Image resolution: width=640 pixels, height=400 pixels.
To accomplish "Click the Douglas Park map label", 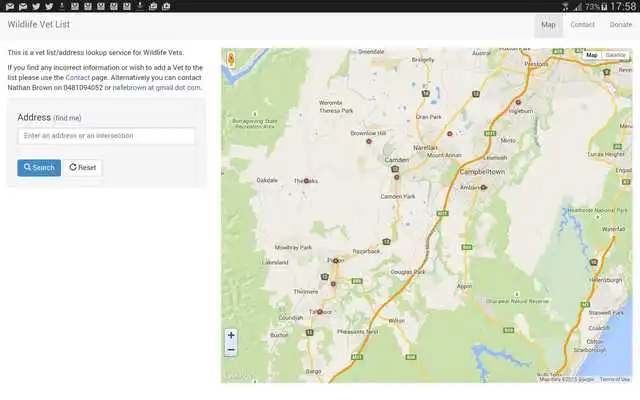I will pyautogui.click(x=407, y=272).
